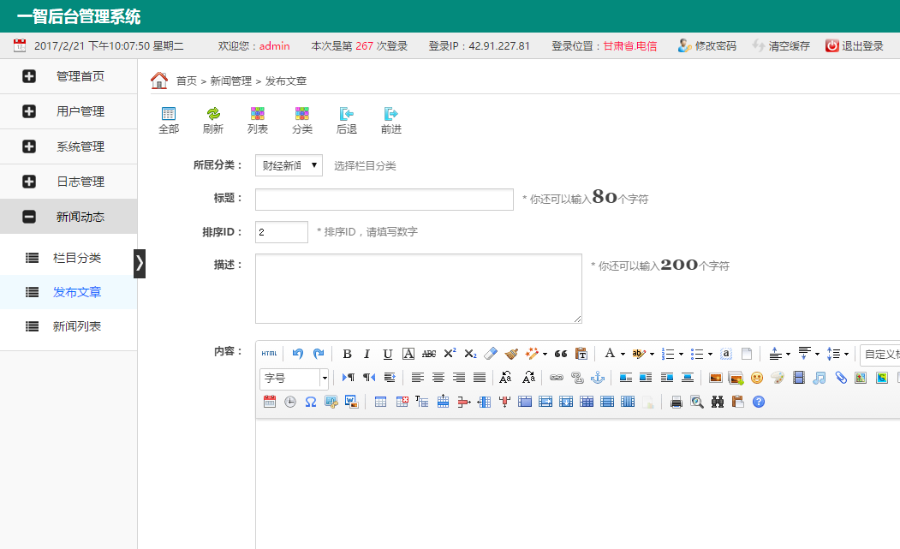The image size is (900, 549).
Task: Toggle bold formatting
Action: coord(347,354)
